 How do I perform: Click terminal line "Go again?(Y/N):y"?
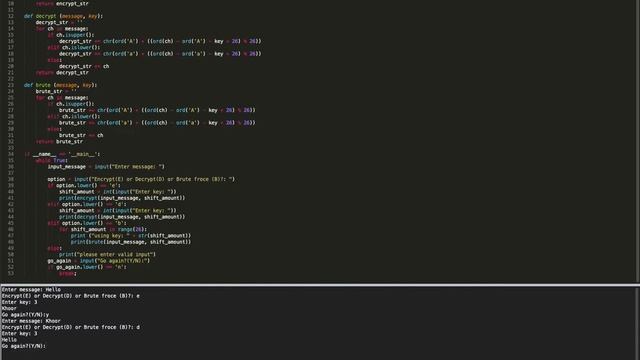tap(25, 315)
